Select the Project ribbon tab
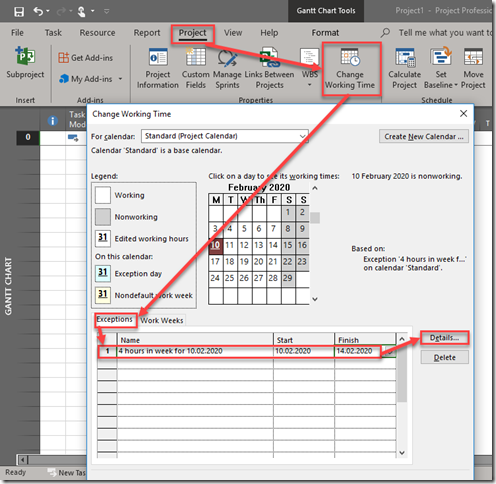The width and height of the screenshot is (496, 484). [193, 33]
